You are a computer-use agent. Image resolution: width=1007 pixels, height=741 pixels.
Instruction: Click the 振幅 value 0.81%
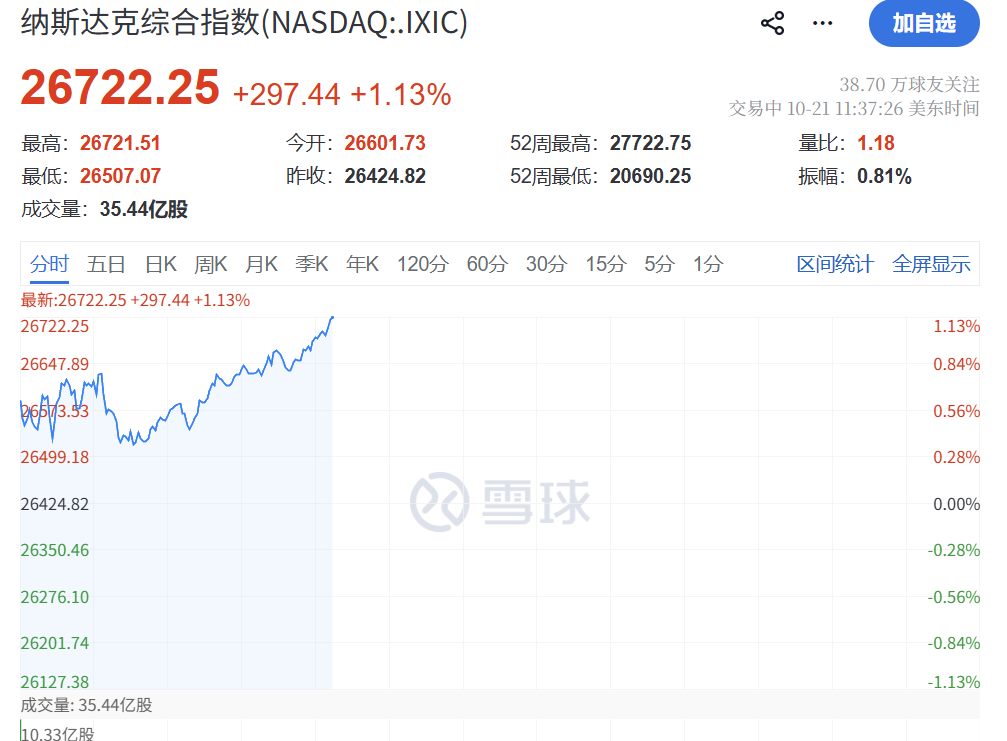[884, 175]
